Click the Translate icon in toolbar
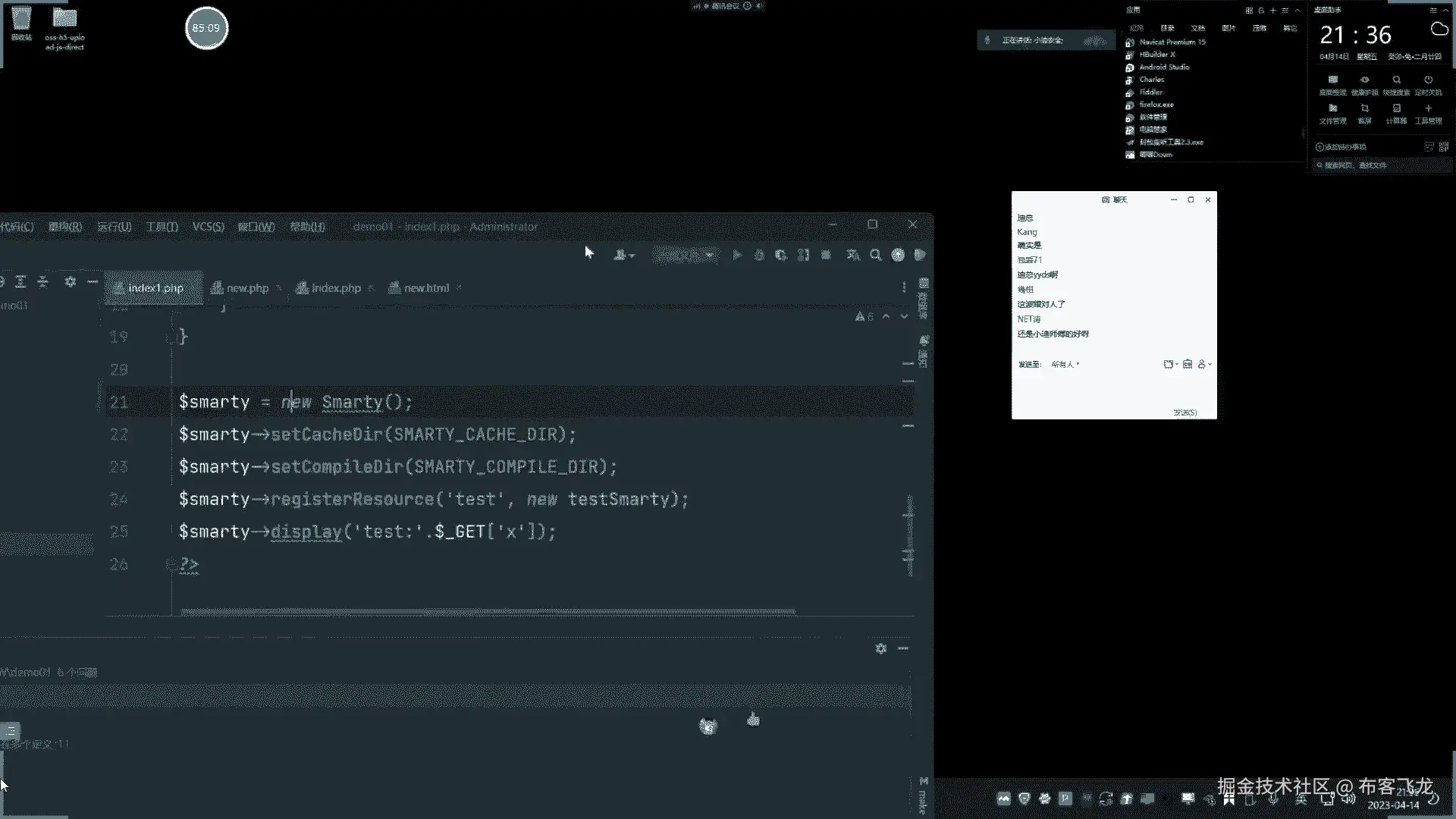1456x819 pixels. point(853,256)
